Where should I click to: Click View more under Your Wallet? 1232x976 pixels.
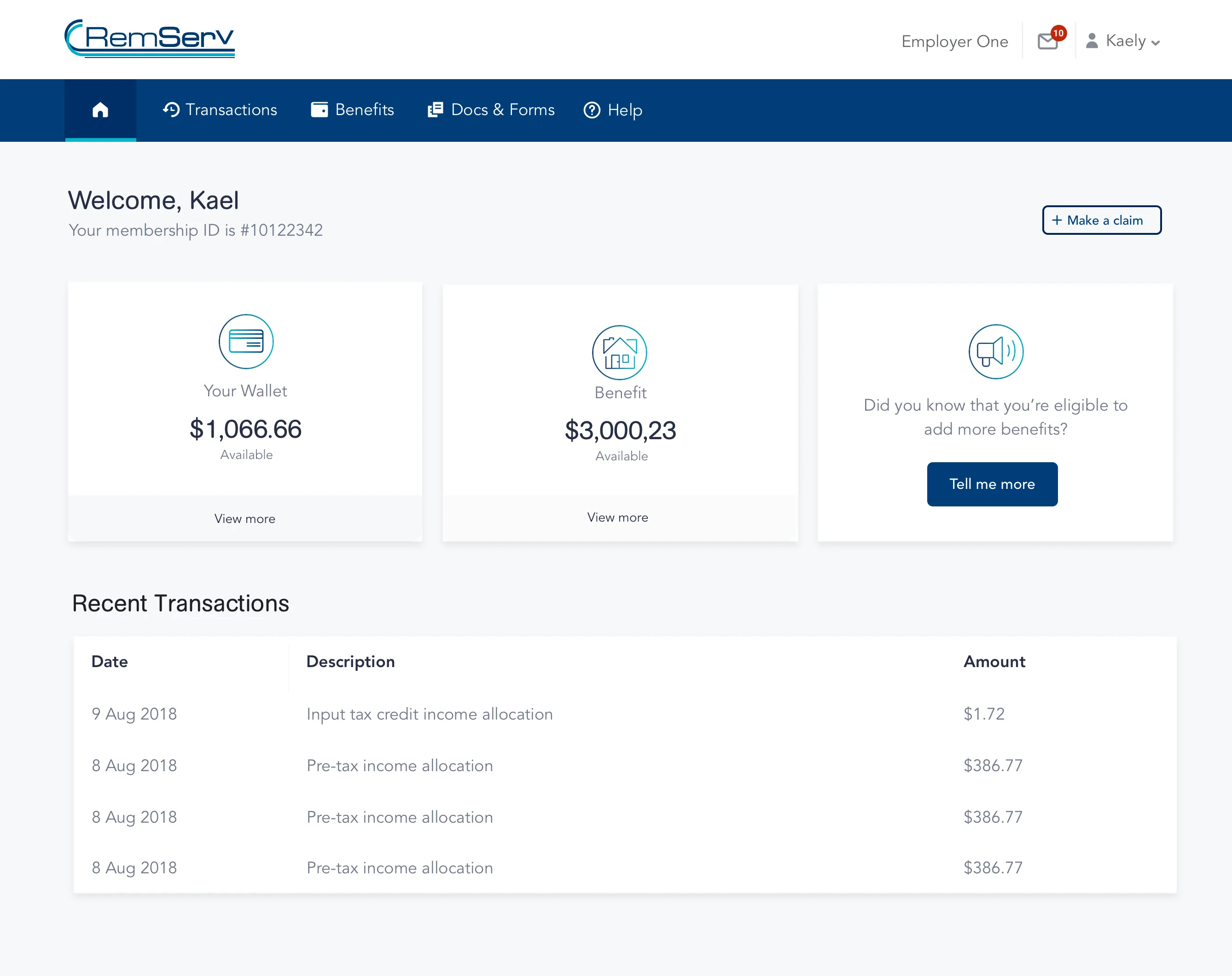[245, 518]
